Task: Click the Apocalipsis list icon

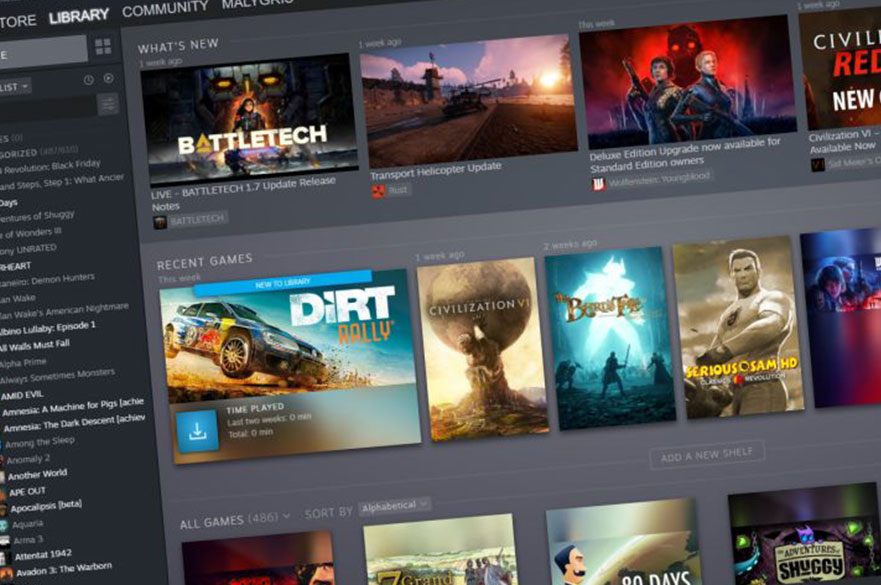Action: [x=3, y=510]
